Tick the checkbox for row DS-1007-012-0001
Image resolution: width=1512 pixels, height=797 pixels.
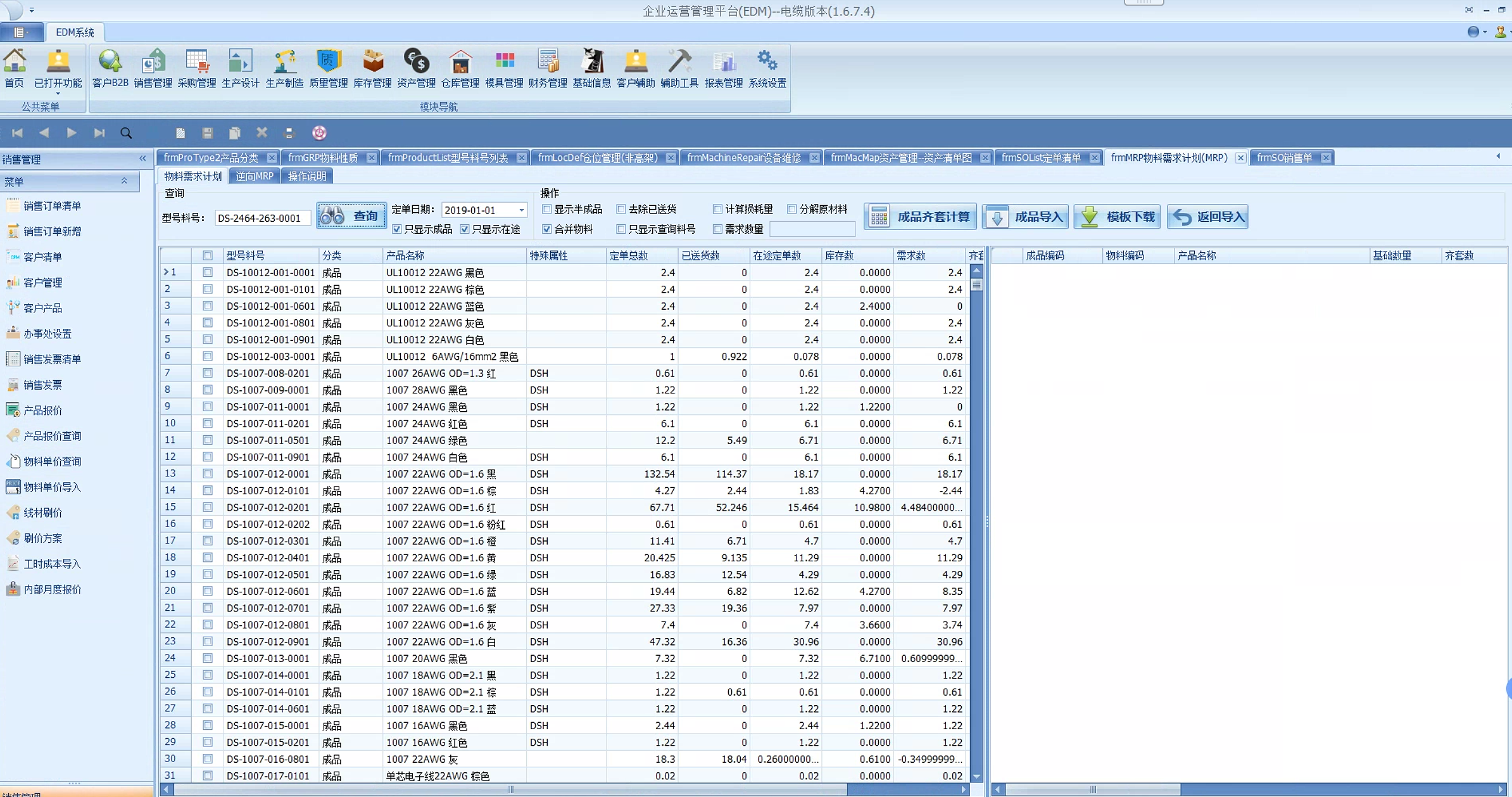coord(207,474)
